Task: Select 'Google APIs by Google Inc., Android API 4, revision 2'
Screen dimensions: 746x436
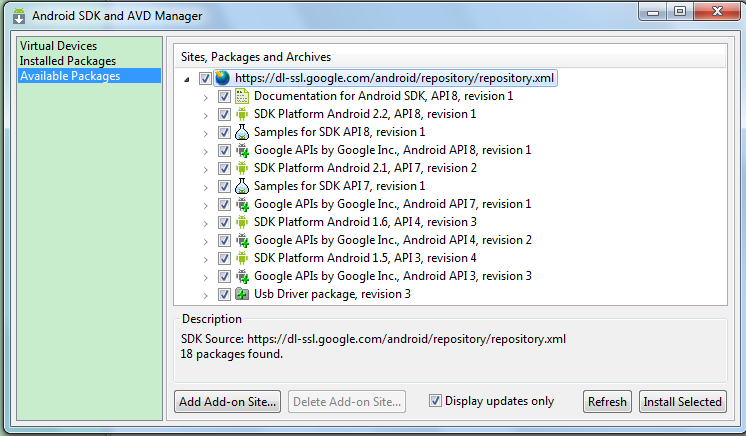Action: coord(393,240)
